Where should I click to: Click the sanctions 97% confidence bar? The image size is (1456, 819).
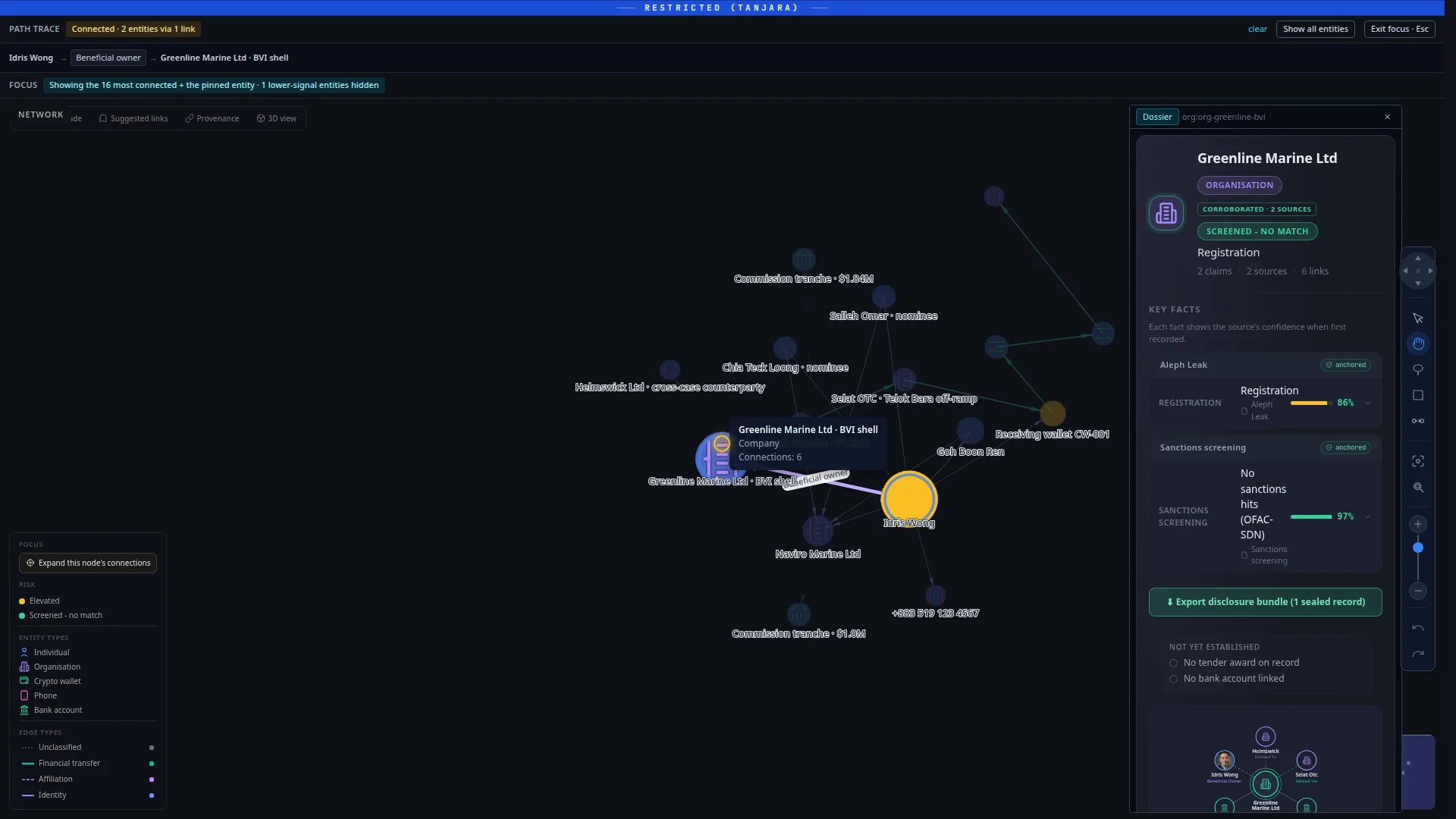[1311, 516]
